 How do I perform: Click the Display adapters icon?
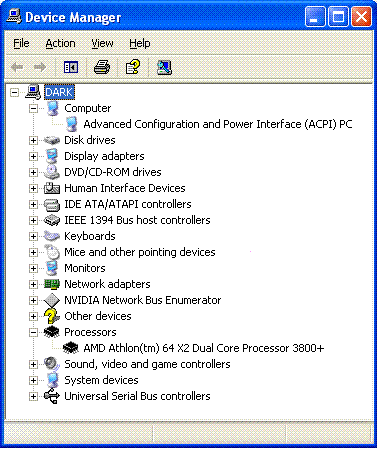pos(52,156)
